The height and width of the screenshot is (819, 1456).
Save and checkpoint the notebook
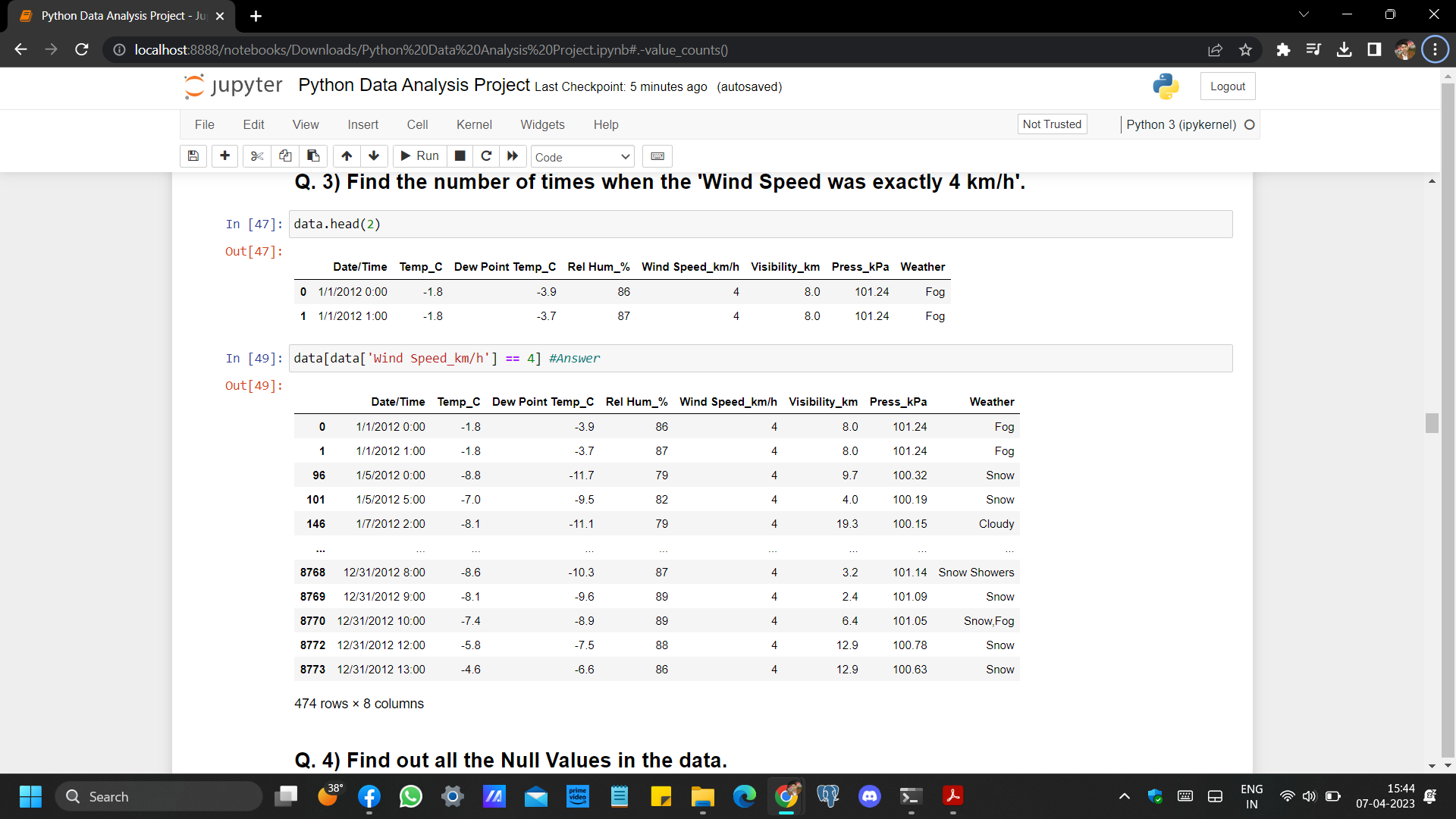coord(193,156)
